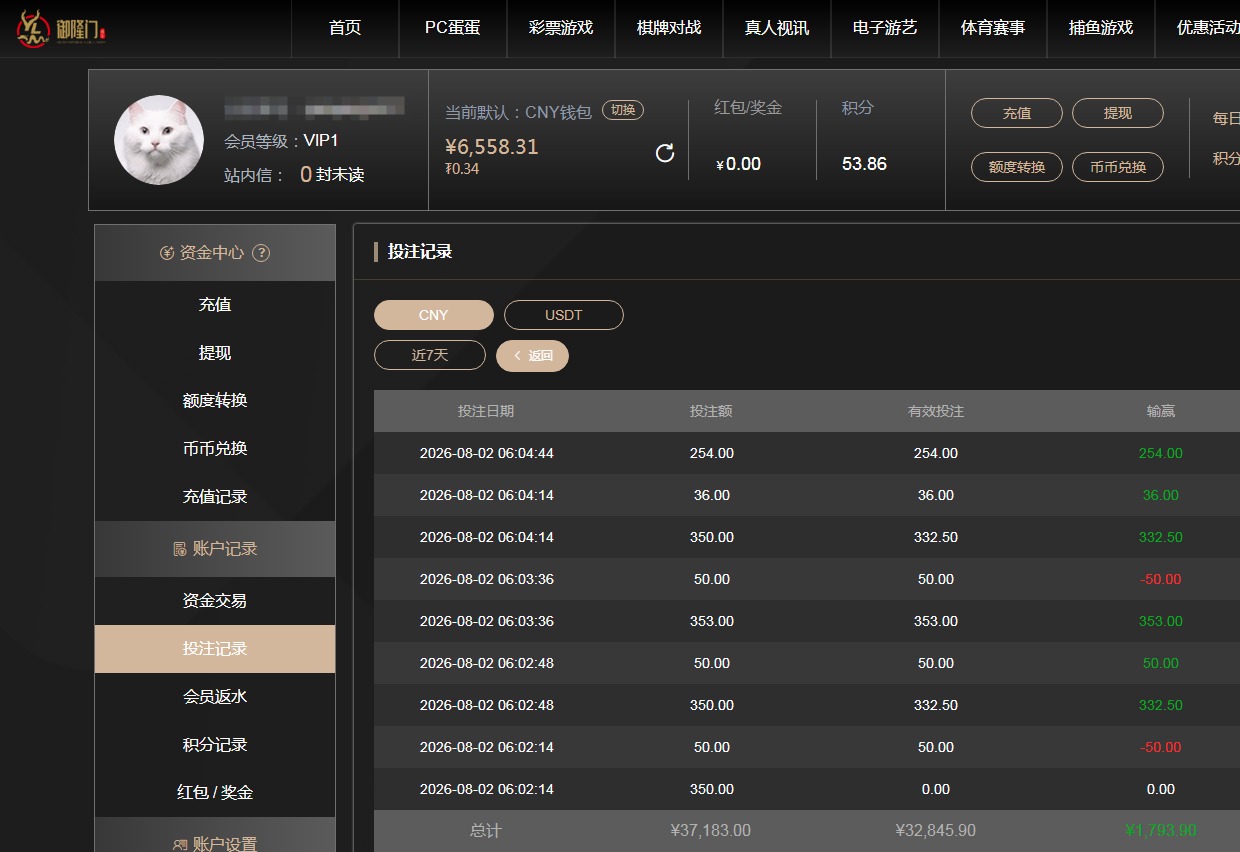This screenshot has height=852, width=1240.
Task: Click the top 额度转换 button
Action: [x=1017, y=167]
